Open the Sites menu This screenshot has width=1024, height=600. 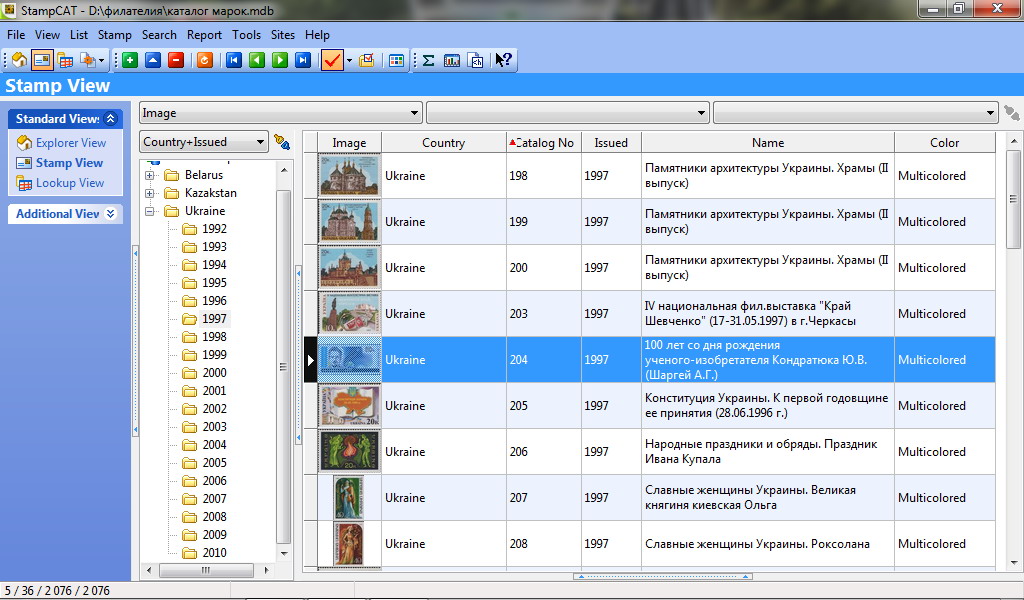283,35
